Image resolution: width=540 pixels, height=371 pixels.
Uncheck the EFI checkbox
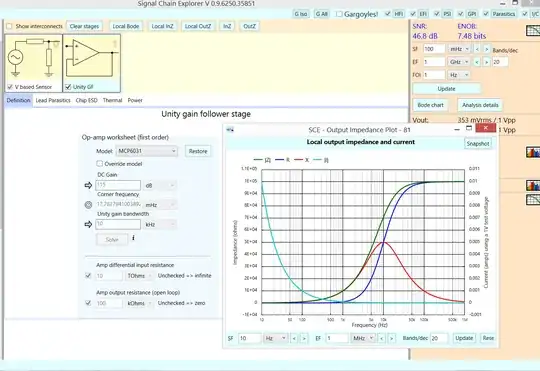coord(413,14)
